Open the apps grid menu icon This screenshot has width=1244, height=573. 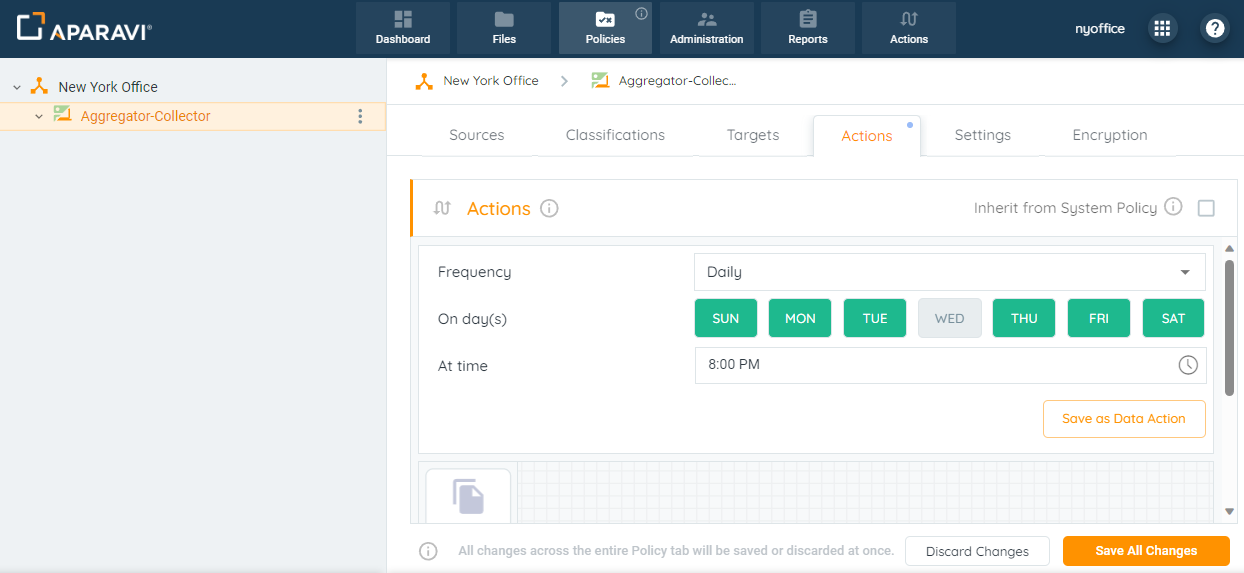[x=1162, y=28]
